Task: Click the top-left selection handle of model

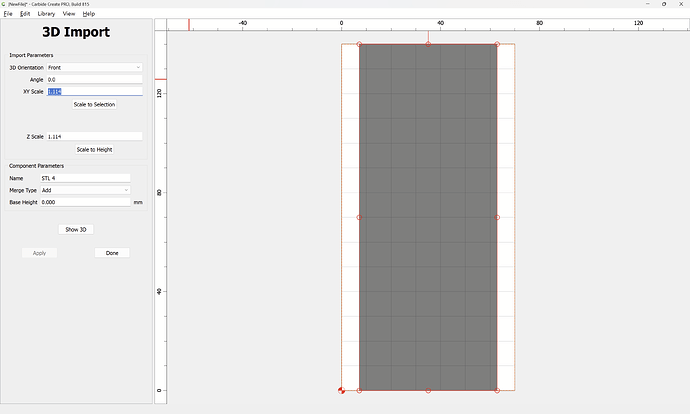Action: coord(359,44)
